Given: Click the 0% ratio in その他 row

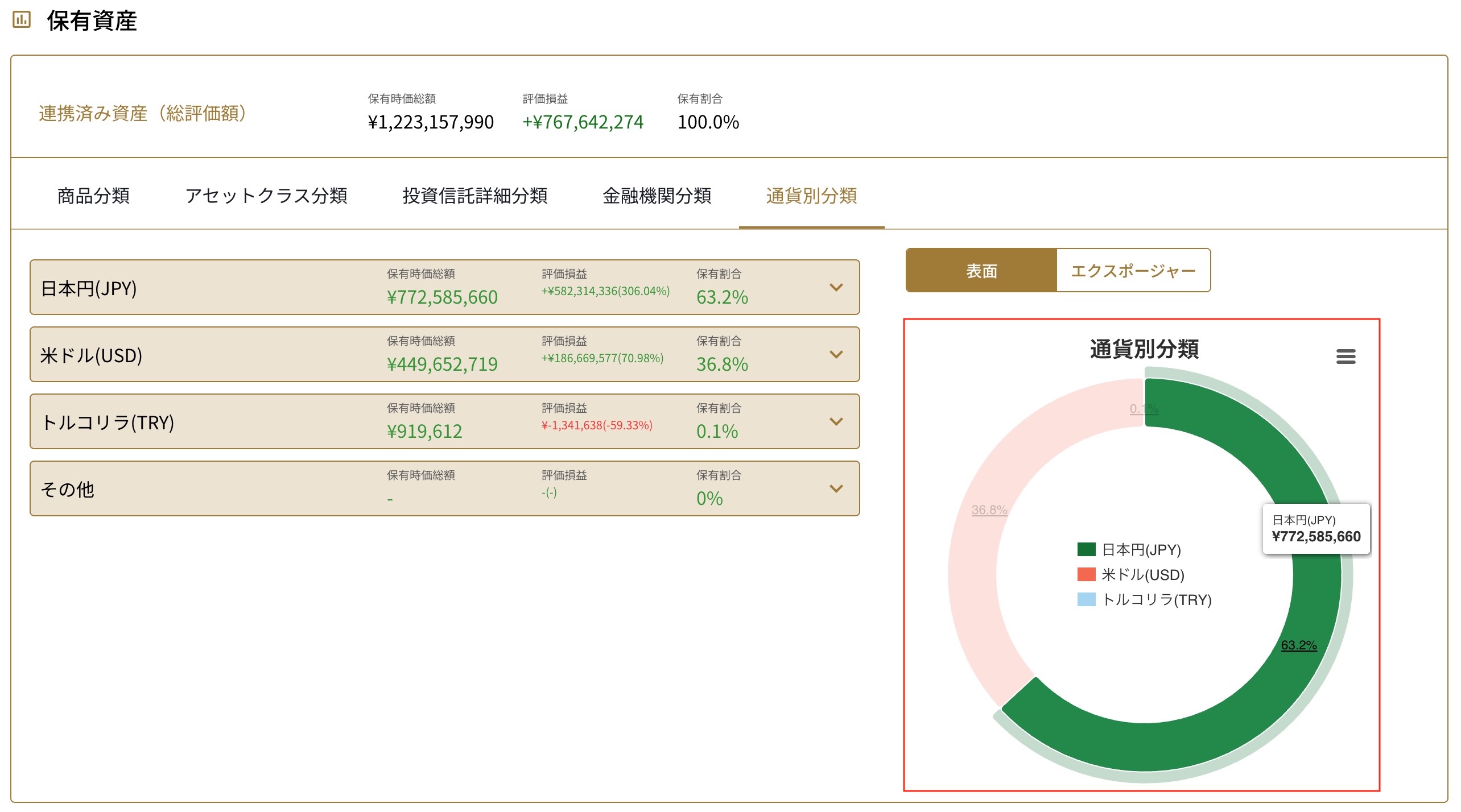Looking at the screenshot, I should pyautogui.click(x=709, y=499).
